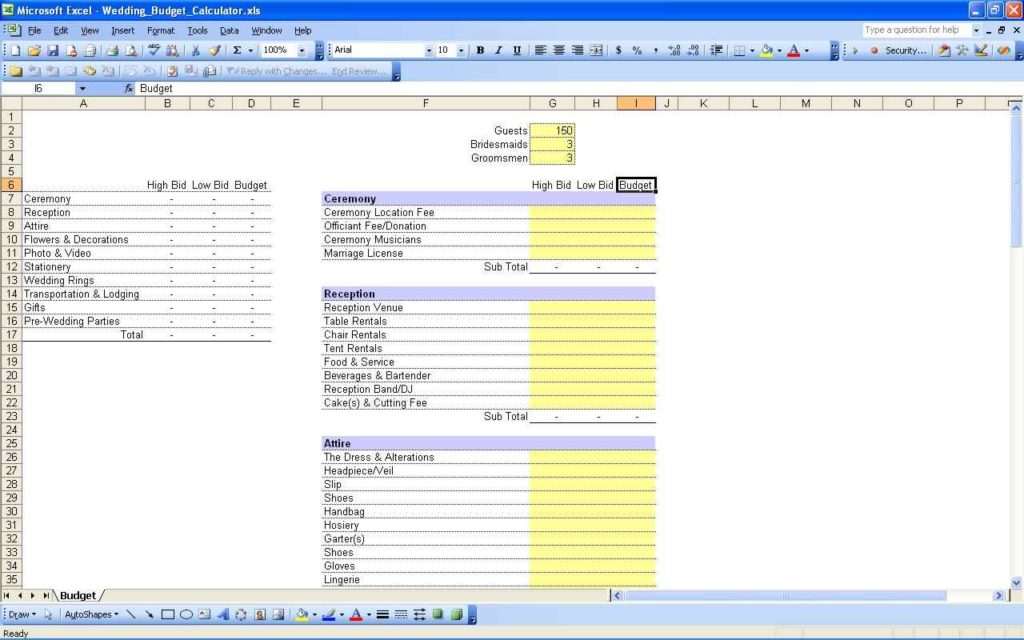1024x640 pixels.
Task: Apply Percent Style formatting
Action: pos(636,50)
